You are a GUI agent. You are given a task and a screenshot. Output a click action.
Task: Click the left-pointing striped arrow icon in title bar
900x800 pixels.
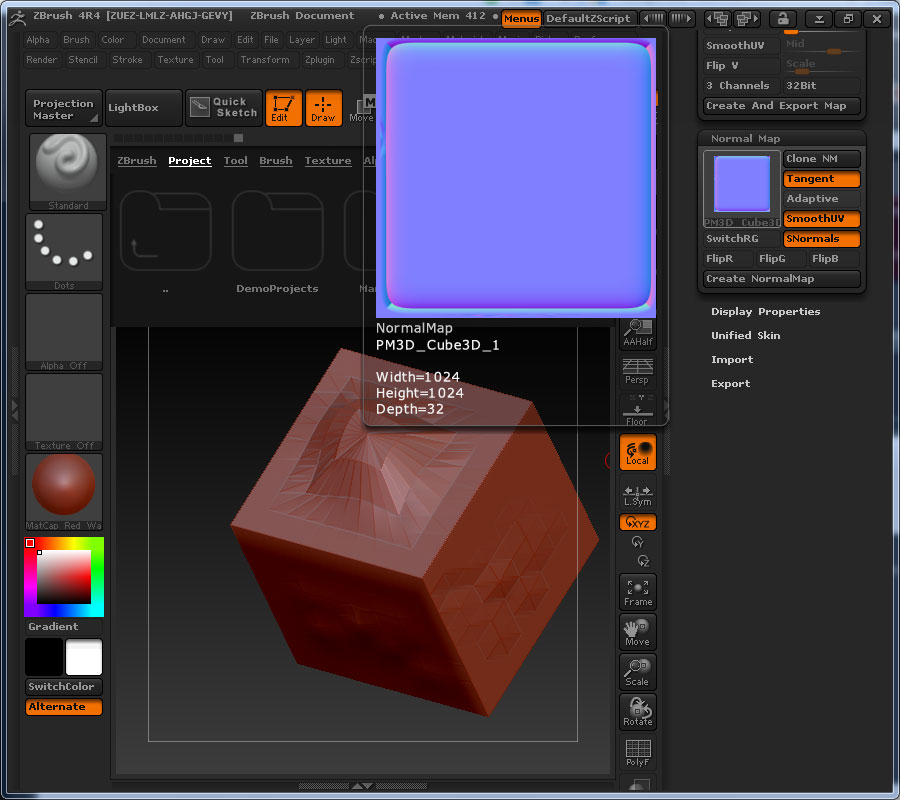[x=654, y=18]
